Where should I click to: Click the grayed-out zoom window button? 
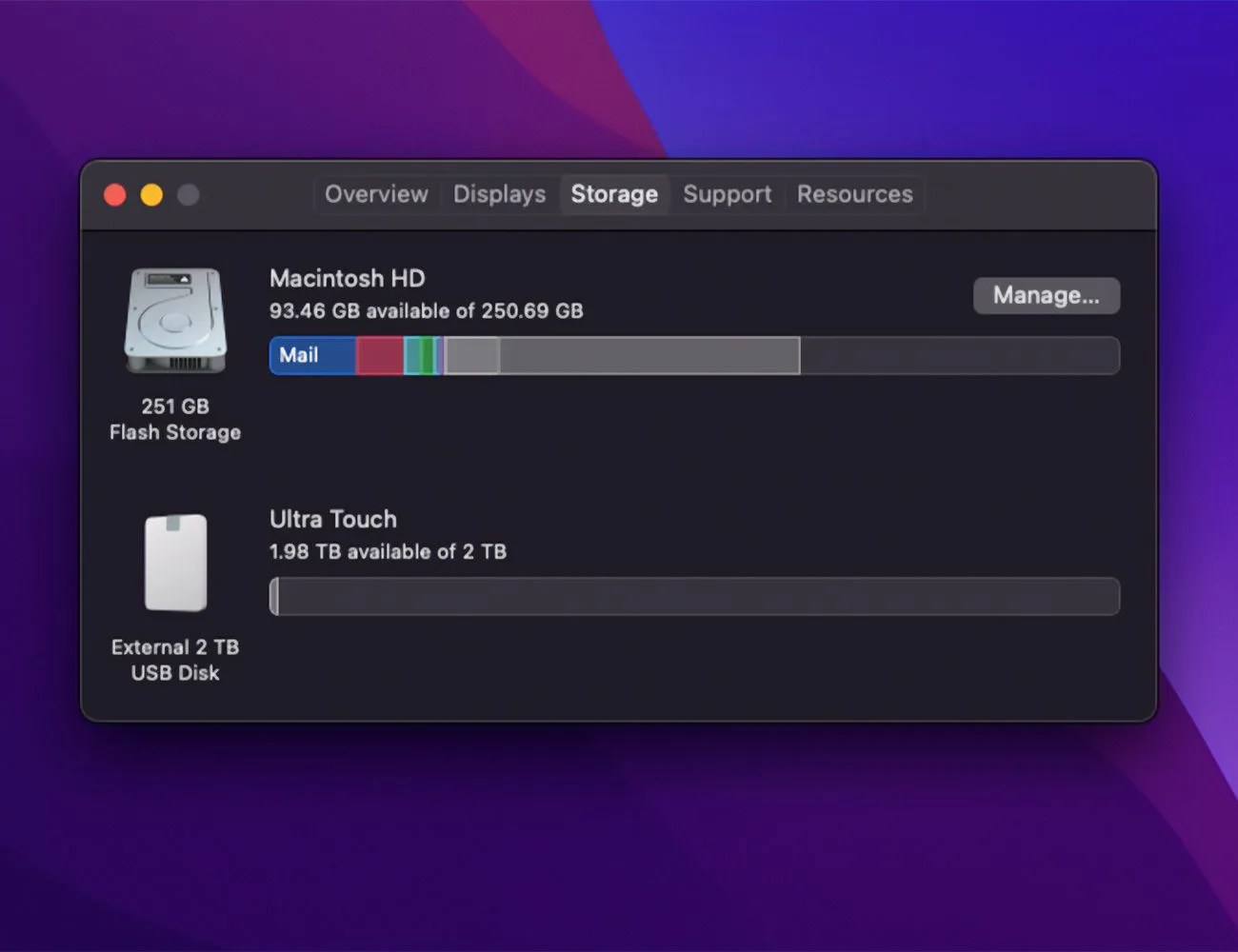(x=189, y=195)
